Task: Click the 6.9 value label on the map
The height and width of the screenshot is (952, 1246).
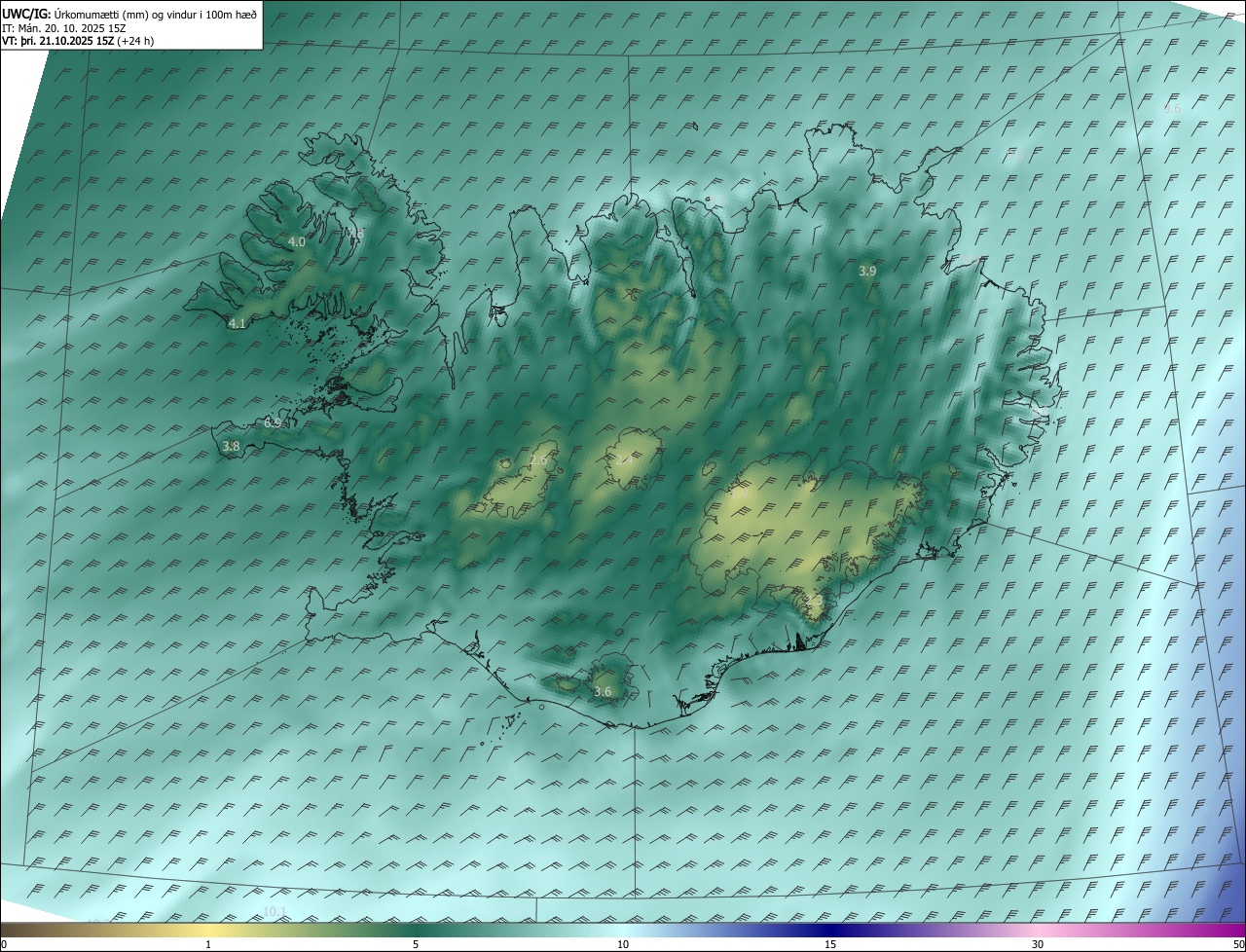Action: pyautogui.click(x=273, y=423)
